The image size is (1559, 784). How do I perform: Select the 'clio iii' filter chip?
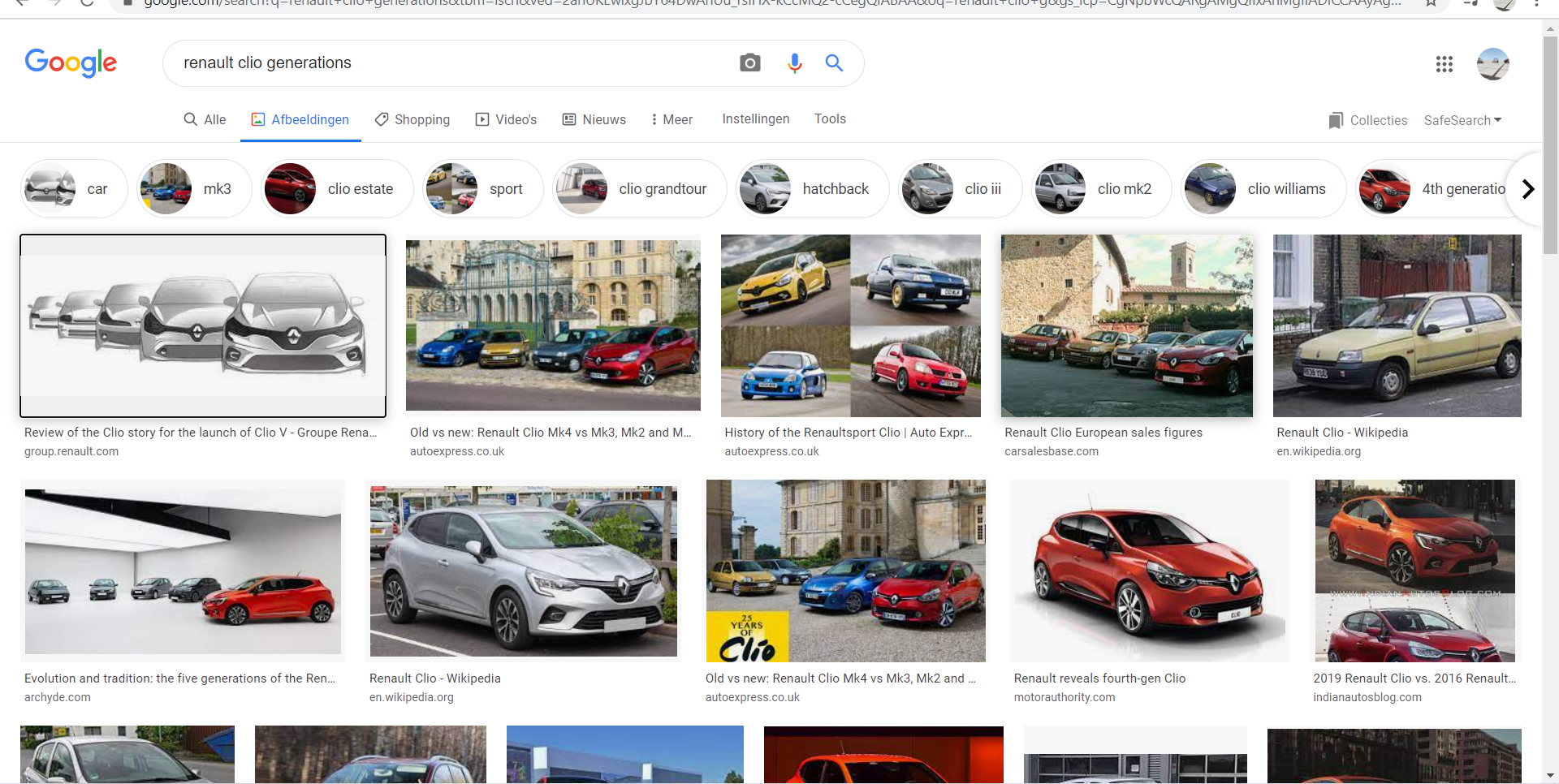[x=960, y=189]
